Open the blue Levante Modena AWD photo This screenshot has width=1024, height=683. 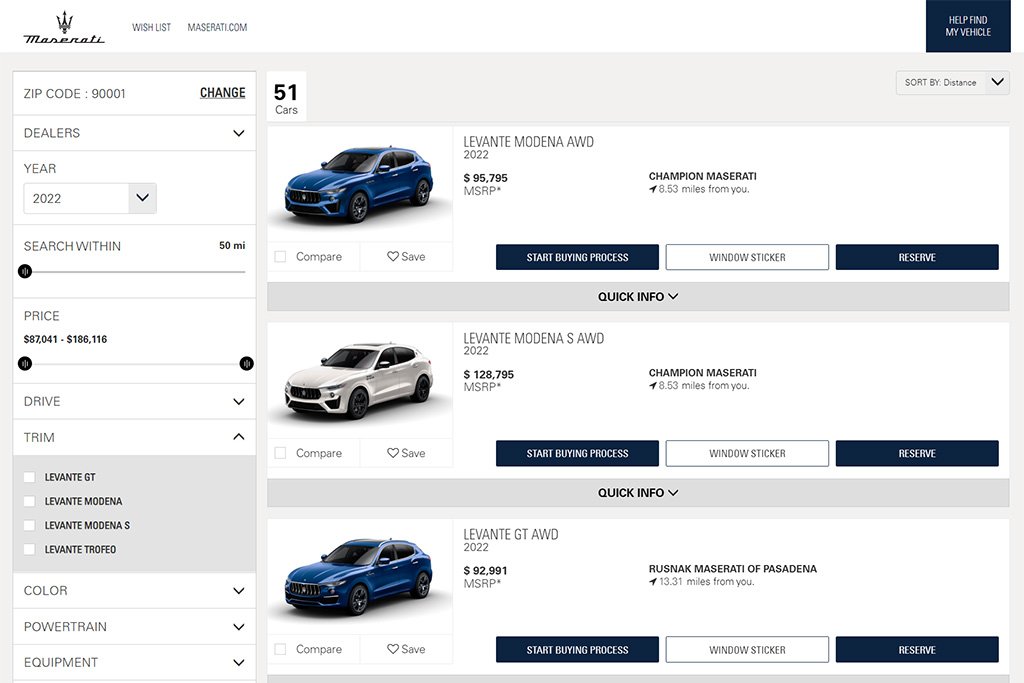tap(360, 184)
